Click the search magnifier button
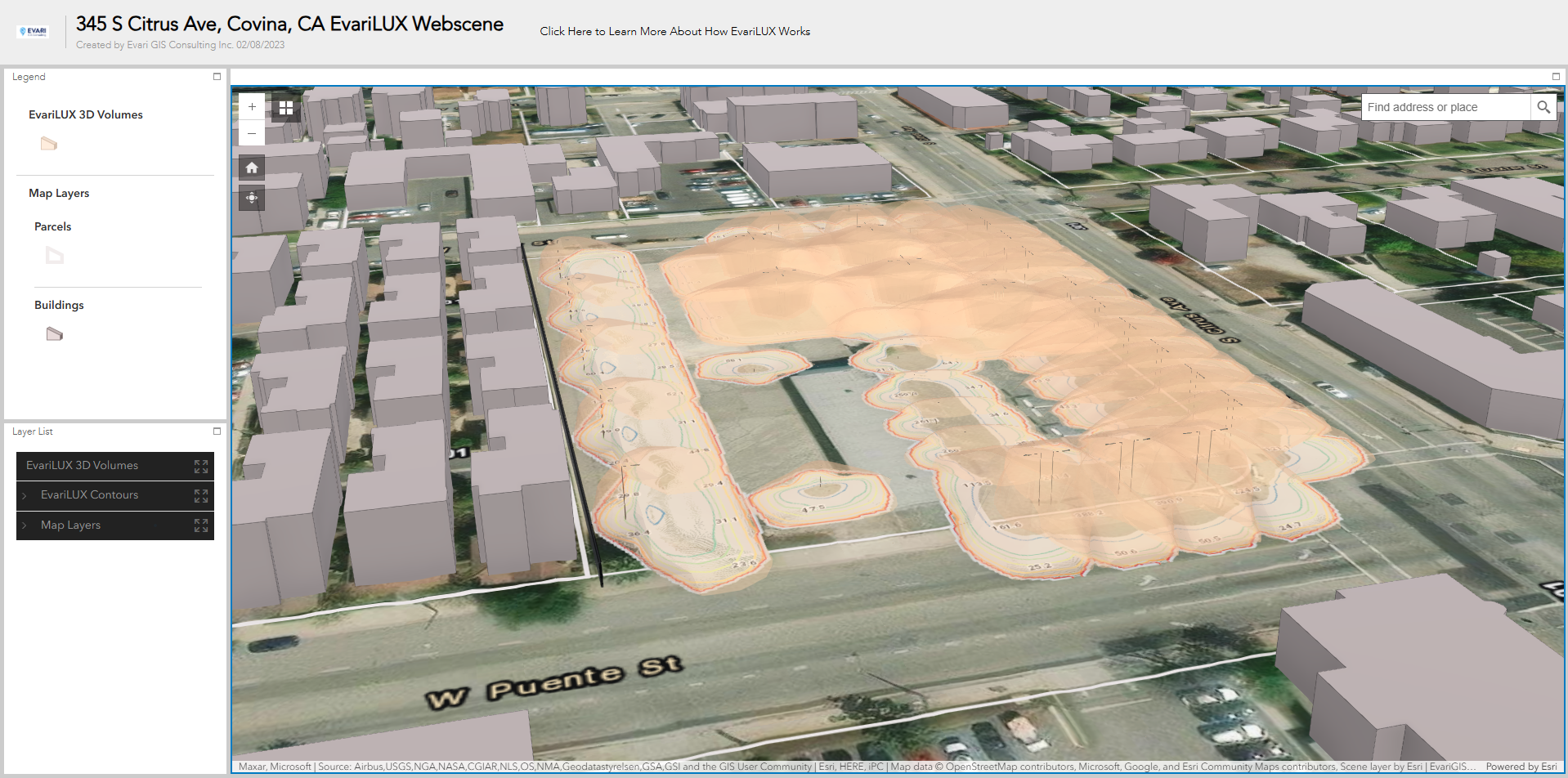1568x778 pixels. coord(1543,107)
